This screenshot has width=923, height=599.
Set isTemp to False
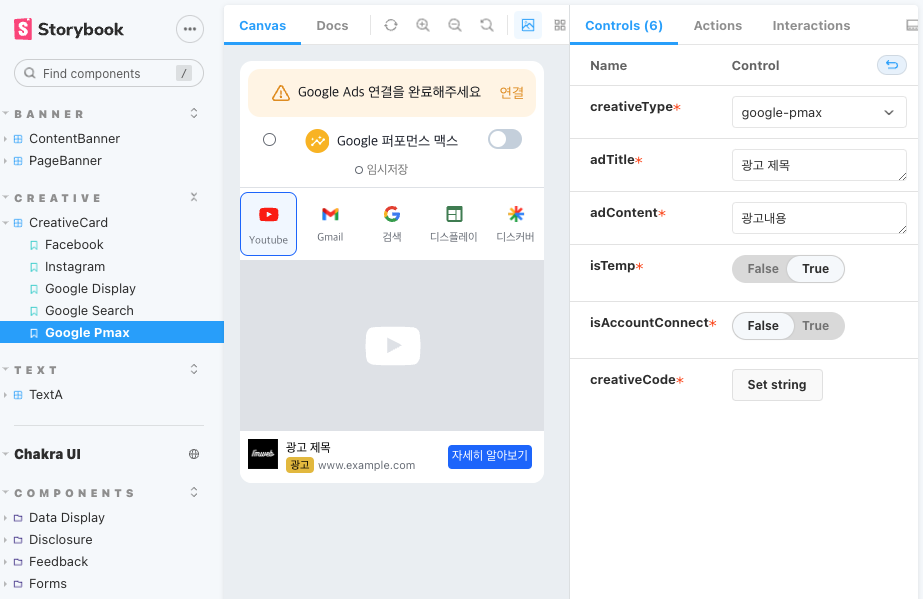763,269
